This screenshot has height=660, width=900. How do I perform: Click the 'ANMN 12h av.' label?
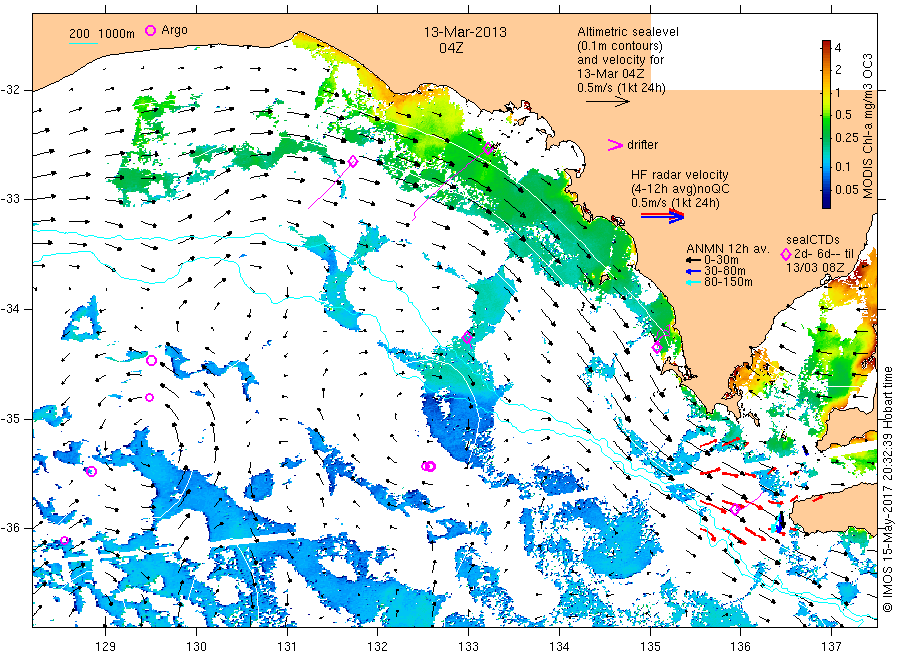click(727, 249)
